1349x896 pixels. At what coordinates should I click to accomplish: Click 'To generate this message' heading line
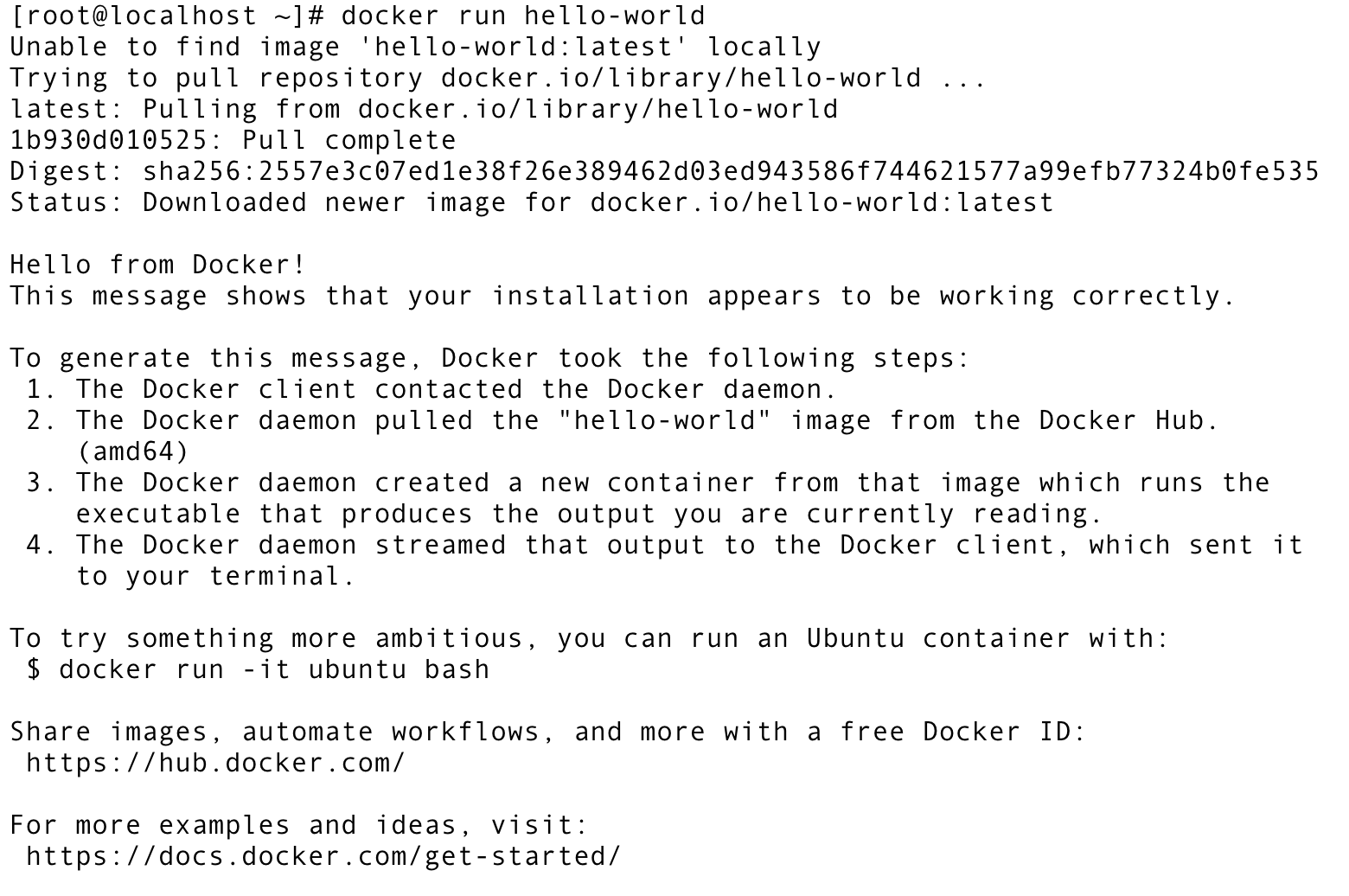(489, 359)
